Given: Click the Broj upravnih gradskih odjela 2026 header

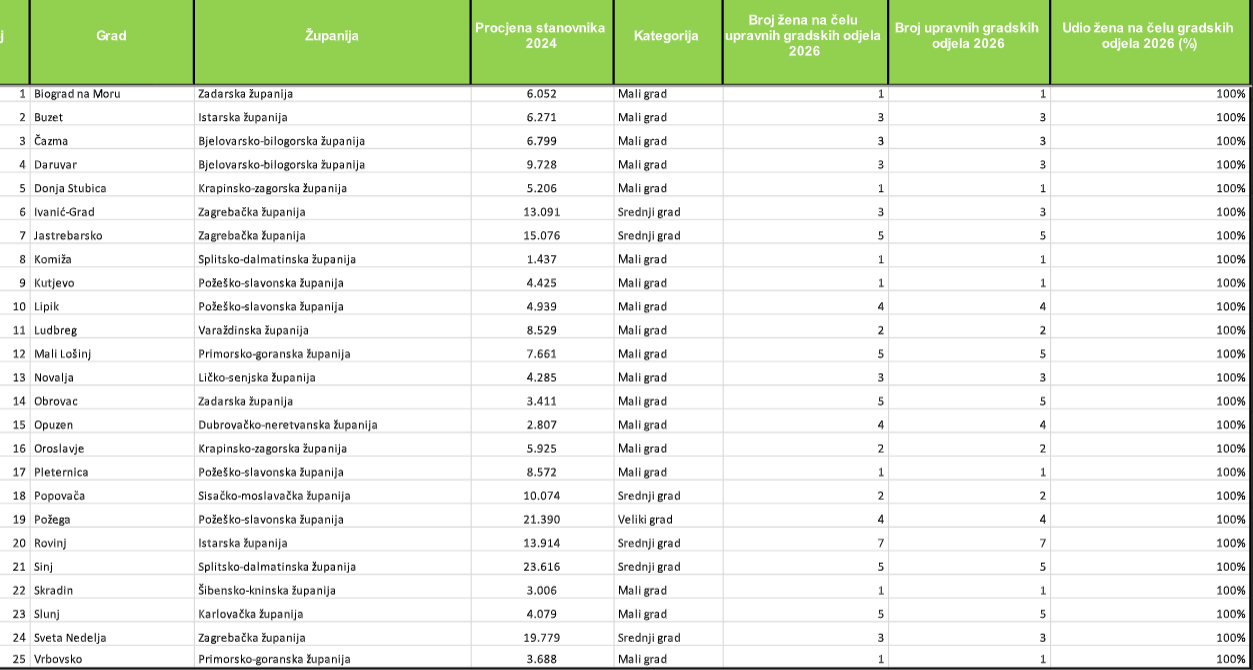Looking at the screenshot, I should [x=967, y=36].
